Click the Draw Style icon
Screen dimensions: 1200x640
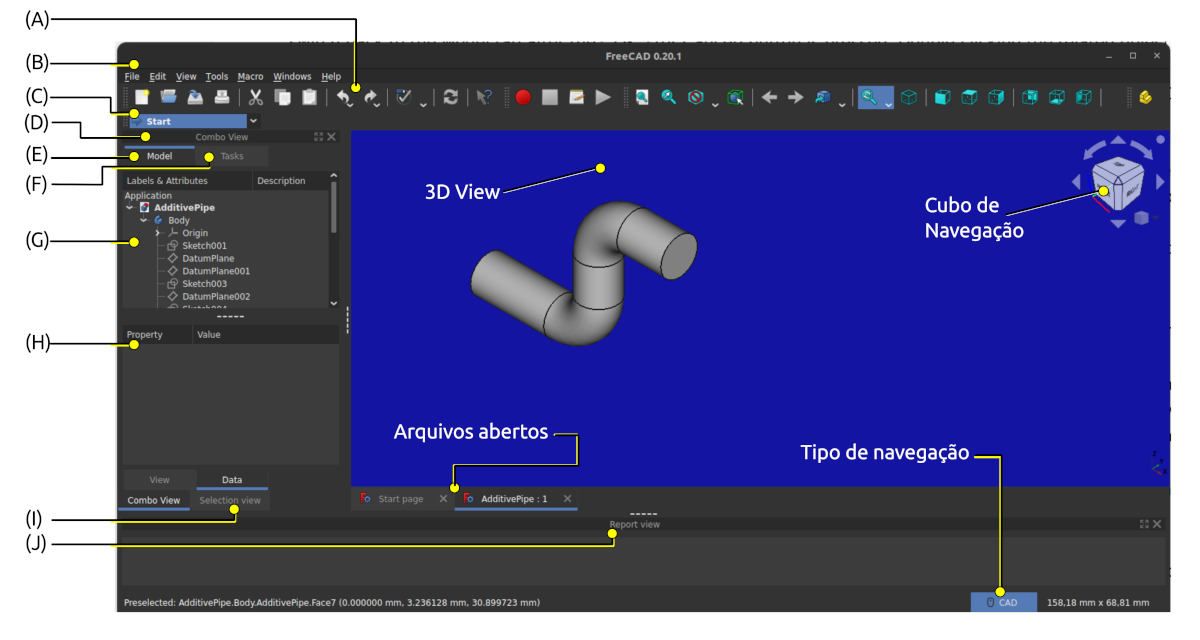coord(696,97)
